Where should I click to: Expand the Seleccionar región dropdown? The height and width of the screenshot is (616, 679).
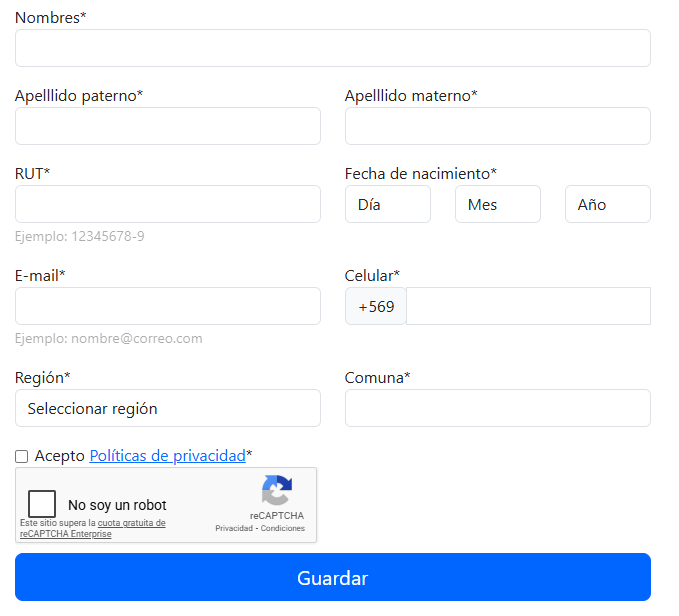[167, 408]
